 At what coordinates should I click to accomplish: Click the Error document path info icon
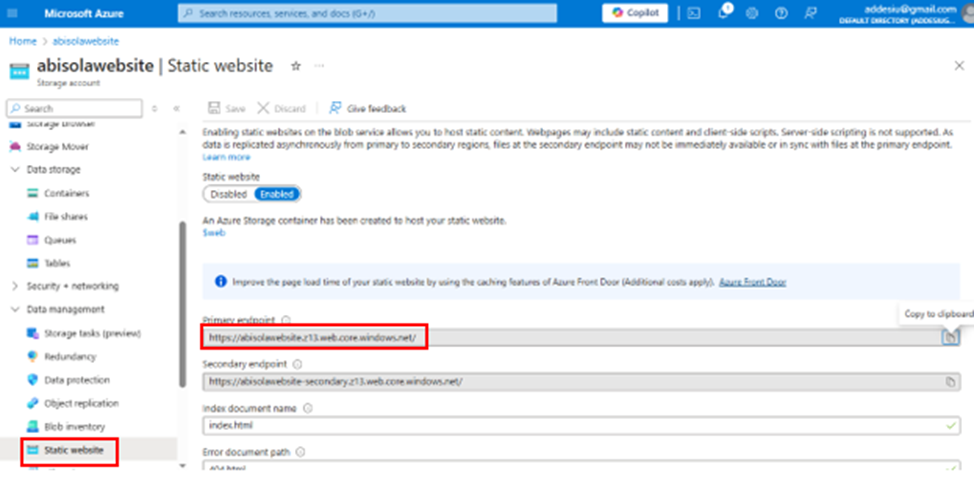tap(301, 452)
